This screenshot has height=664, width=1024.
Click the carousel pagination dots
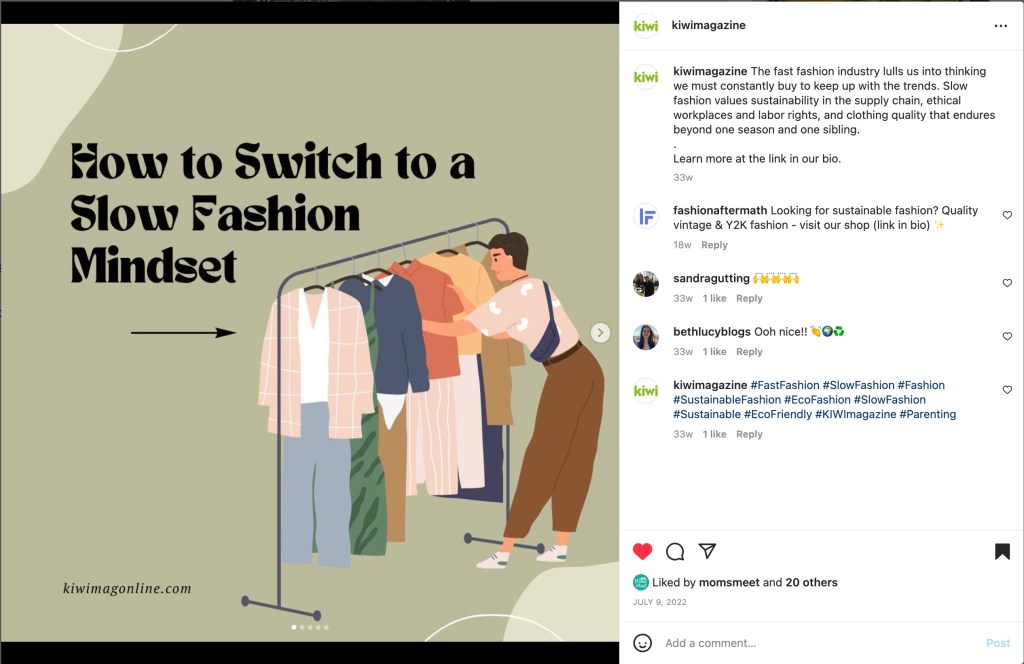pyautogui.click(x=310, y=627)
